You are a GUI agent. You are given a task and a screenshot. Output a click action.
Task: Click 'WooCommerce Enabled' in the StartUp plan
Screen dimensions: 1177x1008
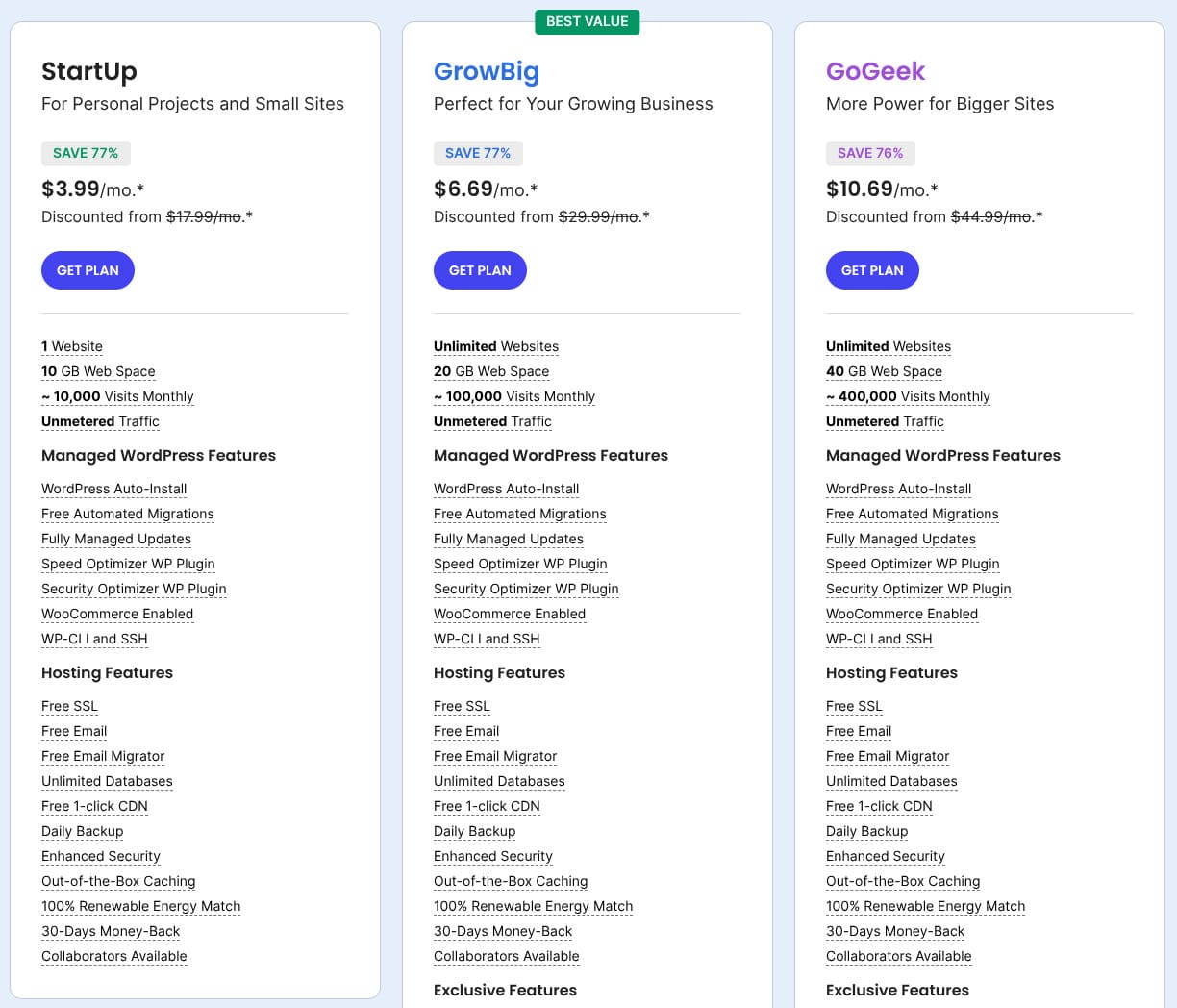click(x=117, y=614)
